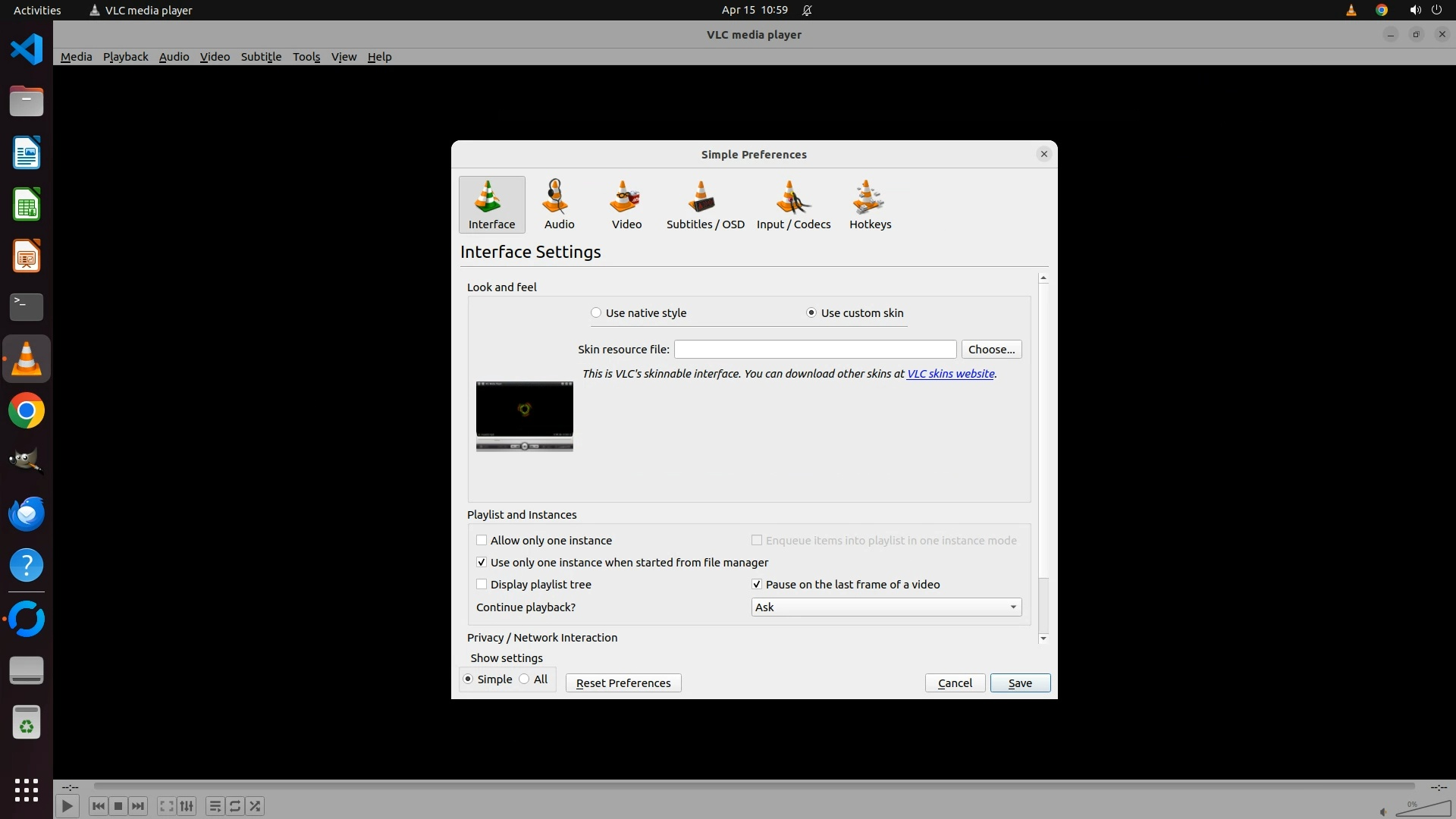Open the VLC skins website link

[950, 374]
